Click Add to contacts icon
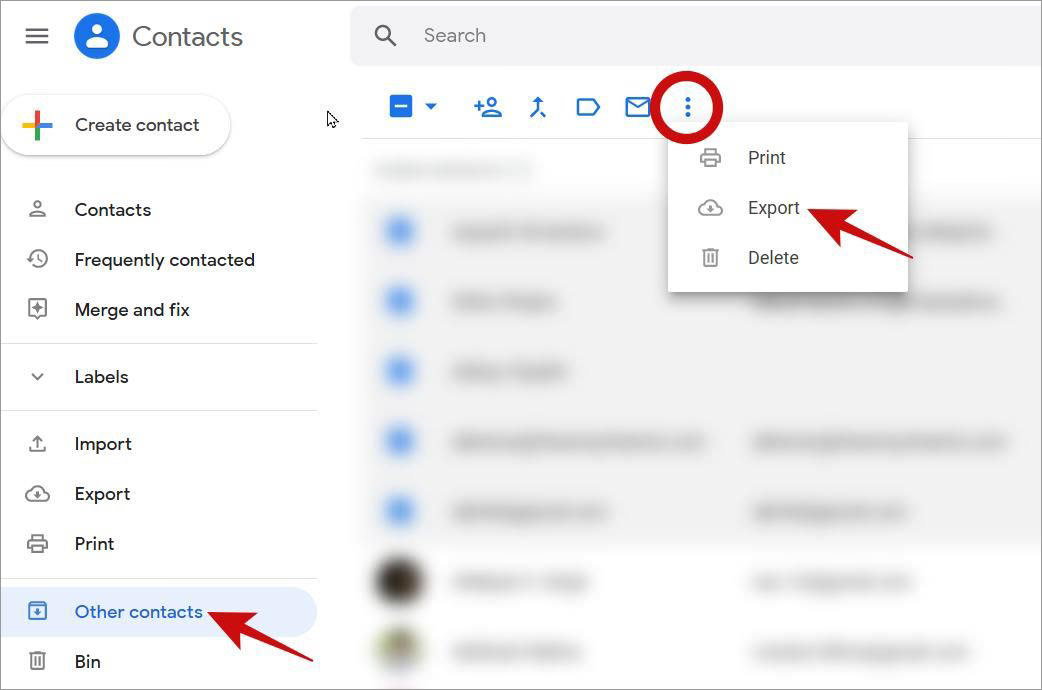Image resolution: width=1042 pixels, height=690 pixels. pyautogui.click(x=488, y=107)
